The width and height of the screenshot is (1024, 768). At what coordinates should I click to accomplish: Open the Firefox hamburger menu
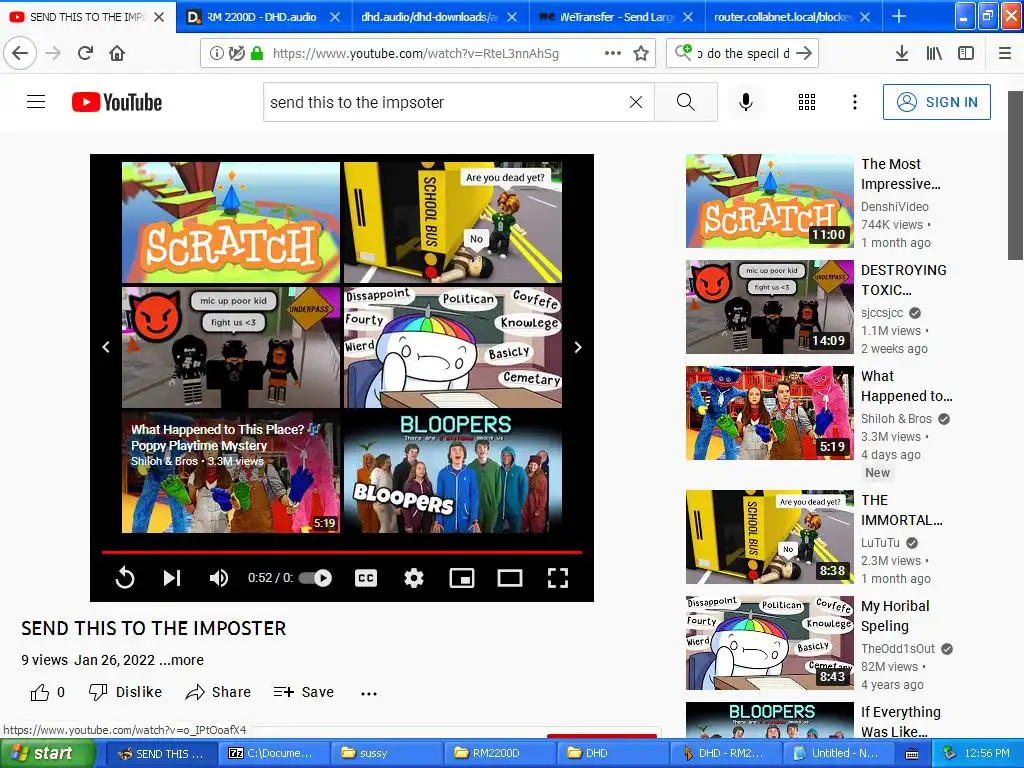[x=1005, y=53]
